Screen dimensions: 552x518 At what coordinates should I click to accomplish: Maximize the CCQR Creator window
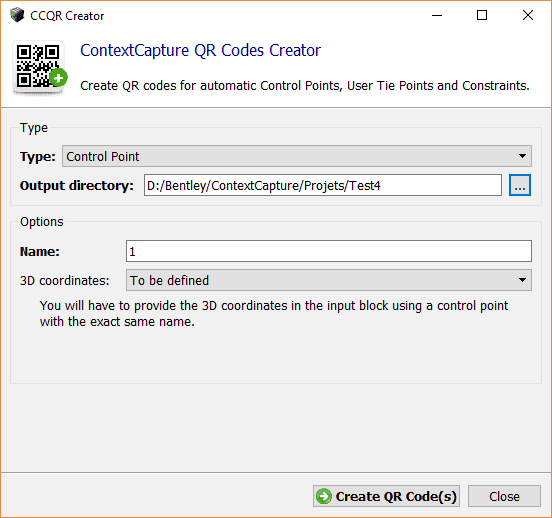click(x=482, y=15)
